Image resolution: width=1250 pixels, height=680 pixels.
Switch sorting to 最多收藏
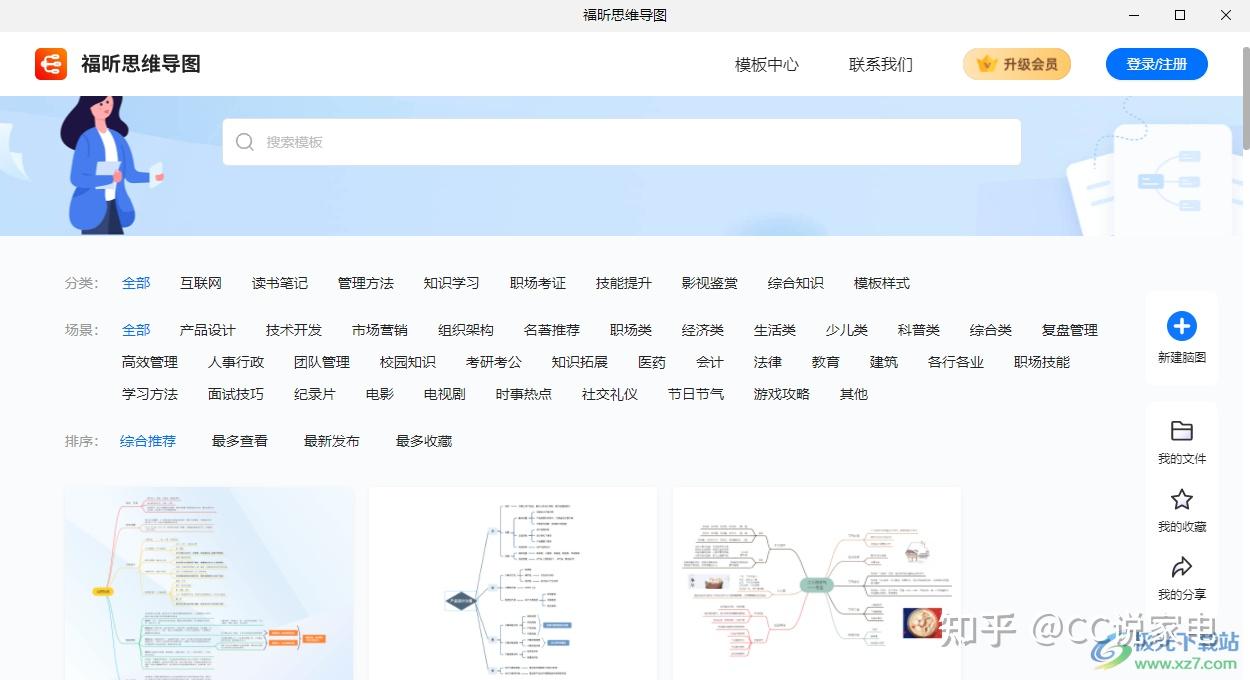pyautogui.click(x=422, y=440)
